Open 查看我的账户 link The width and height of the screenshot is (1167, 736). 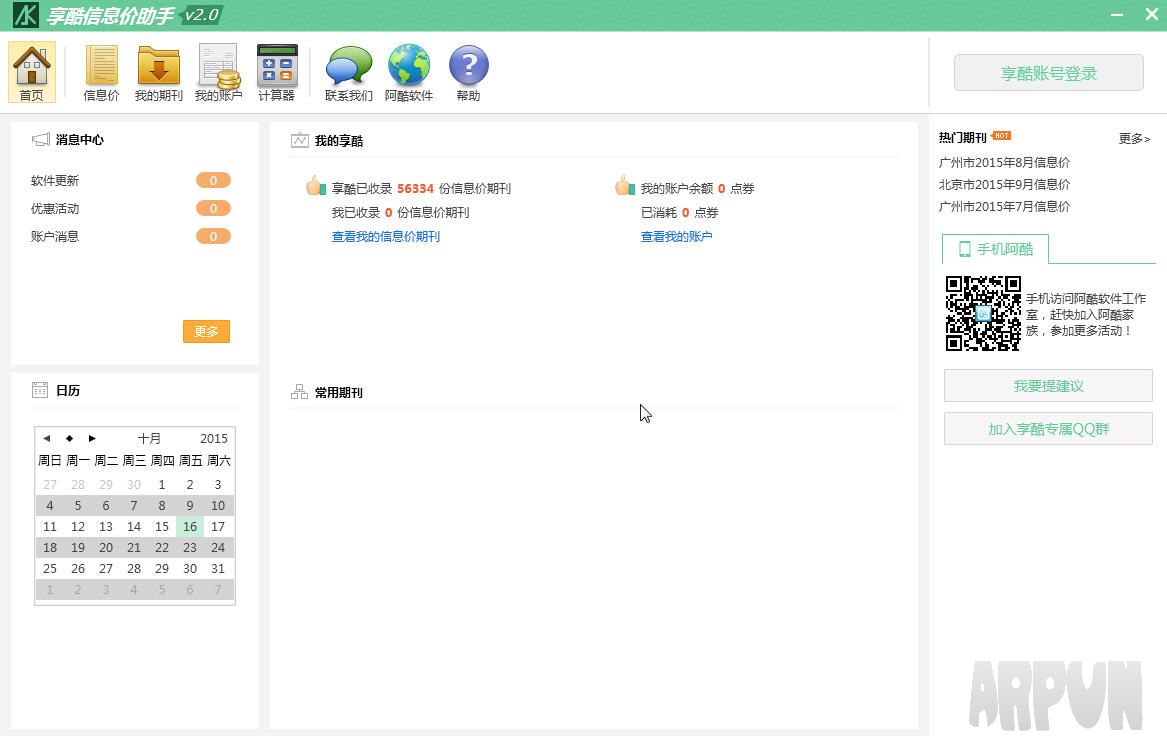(677, 236)
